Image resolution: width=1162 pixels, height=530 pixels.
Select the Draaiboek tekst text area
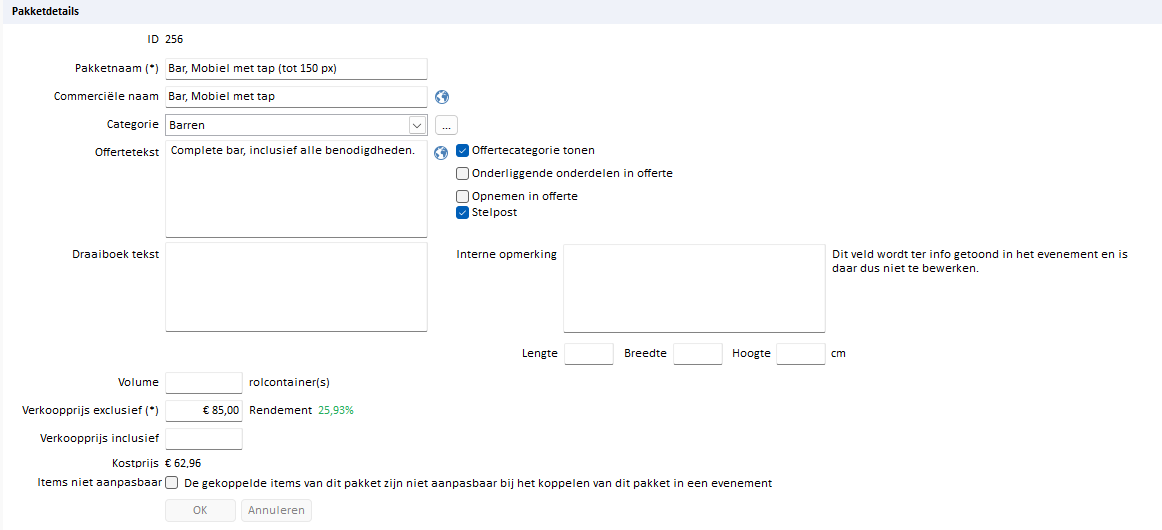[296, 286]
